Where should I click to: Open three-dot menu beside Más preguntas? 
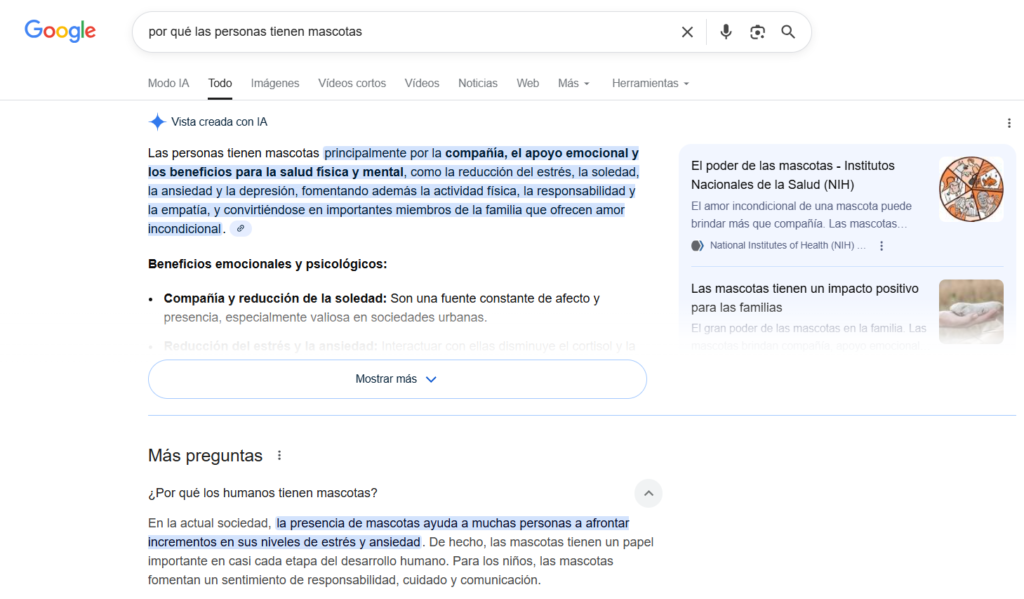(x=279, y=456)
